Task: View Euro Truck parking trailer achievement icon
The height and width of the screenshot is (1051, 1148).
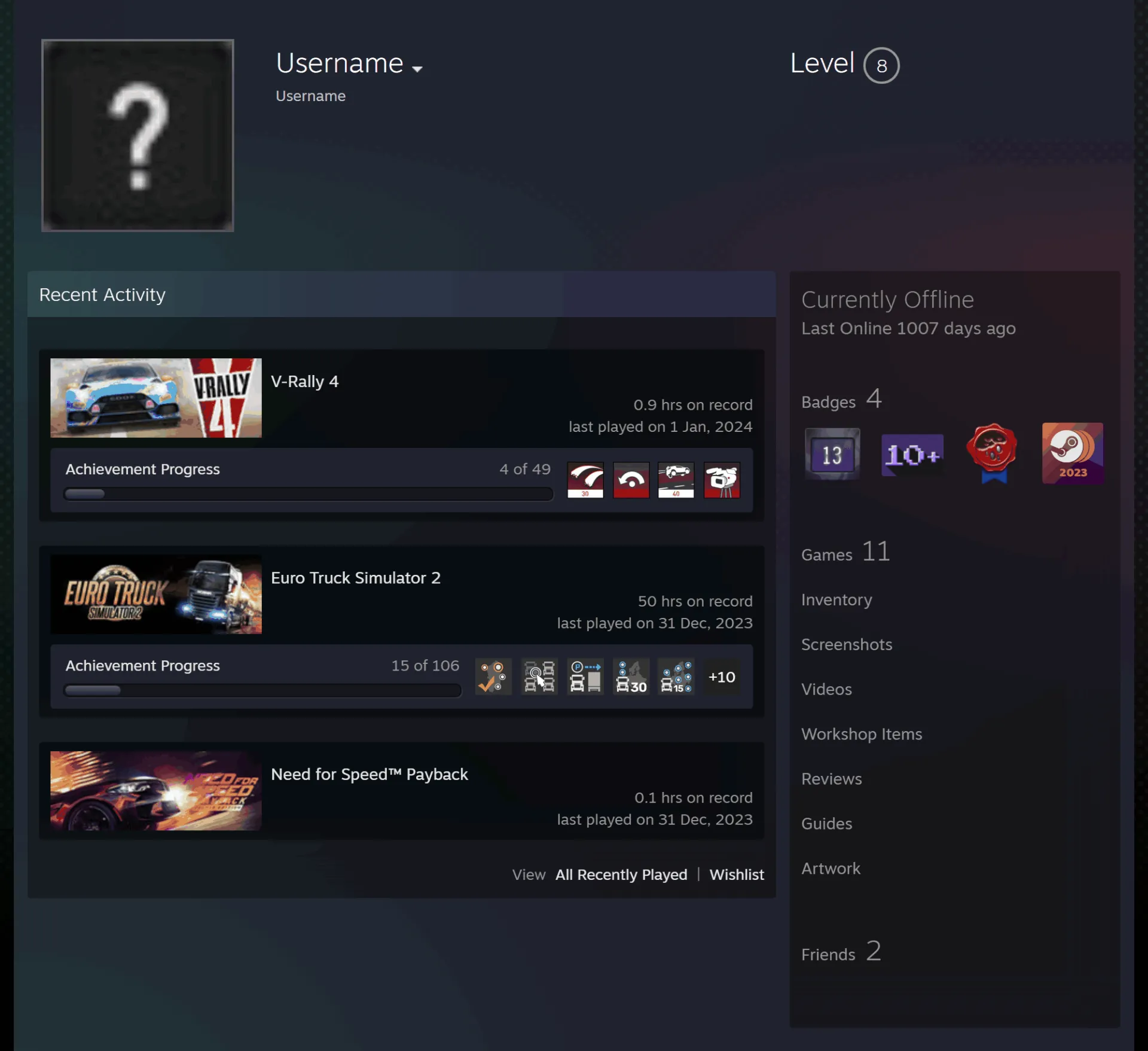Action: (585, 677)
